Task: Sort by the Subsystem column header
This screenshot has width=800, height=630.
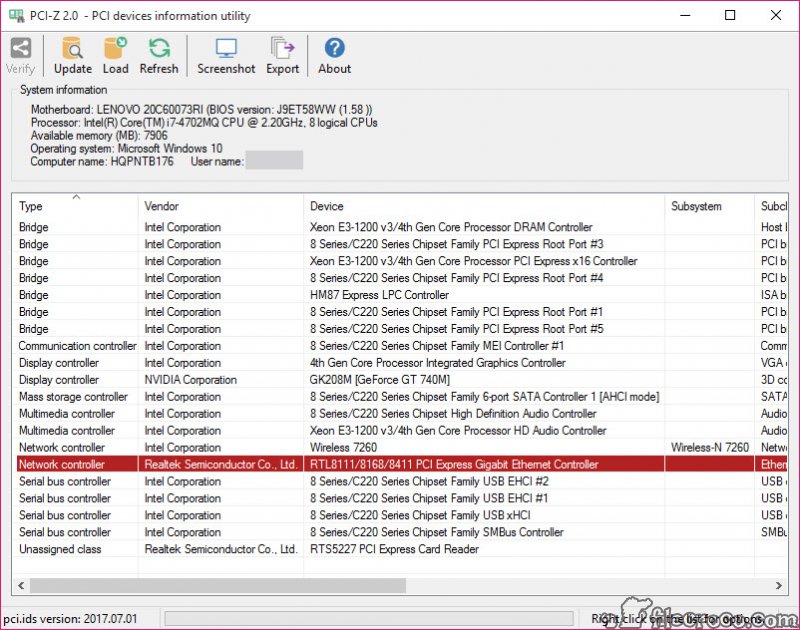Action: coord(709,206)
